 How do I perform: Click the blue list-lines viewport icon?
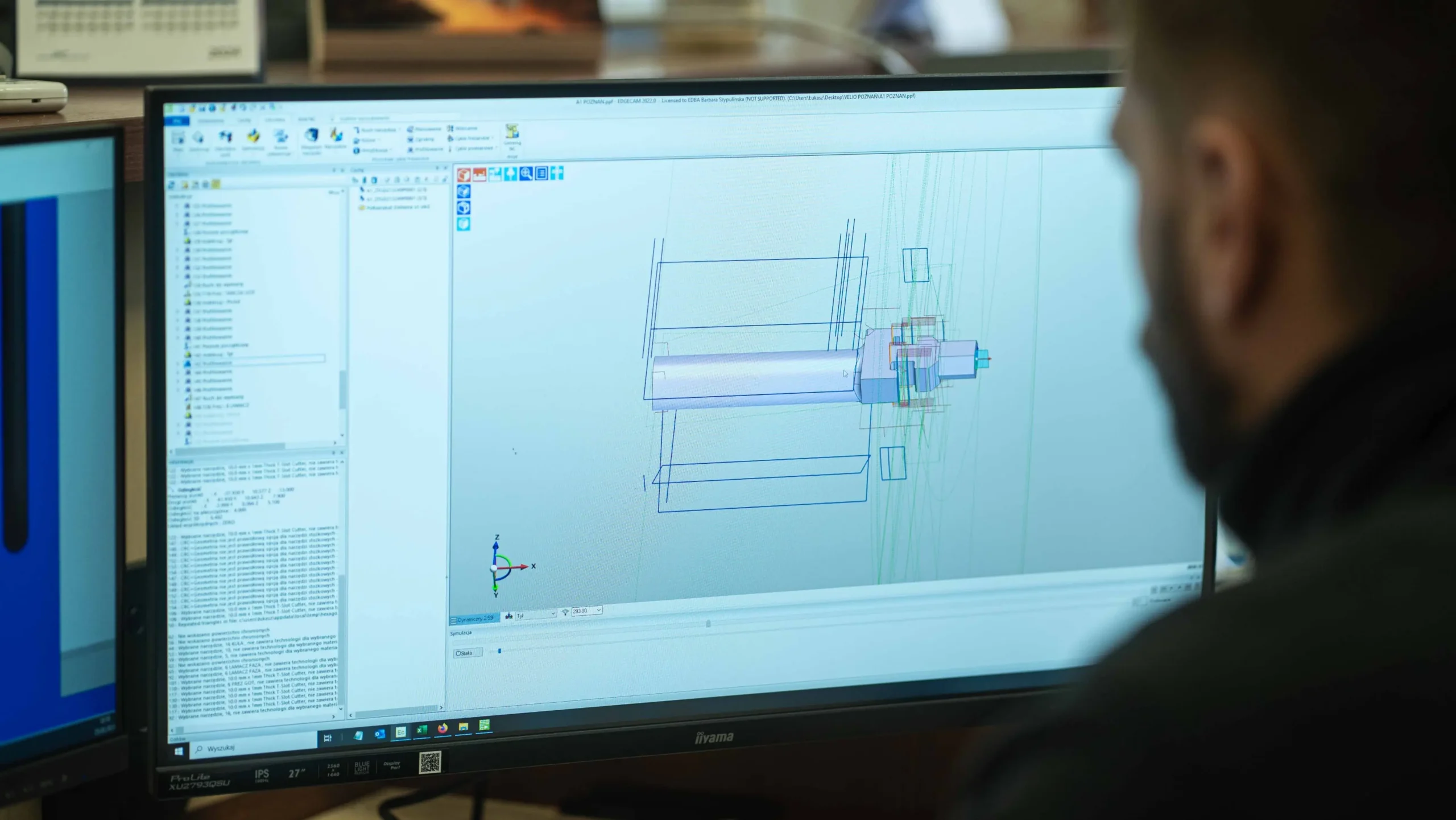[541, 173]
